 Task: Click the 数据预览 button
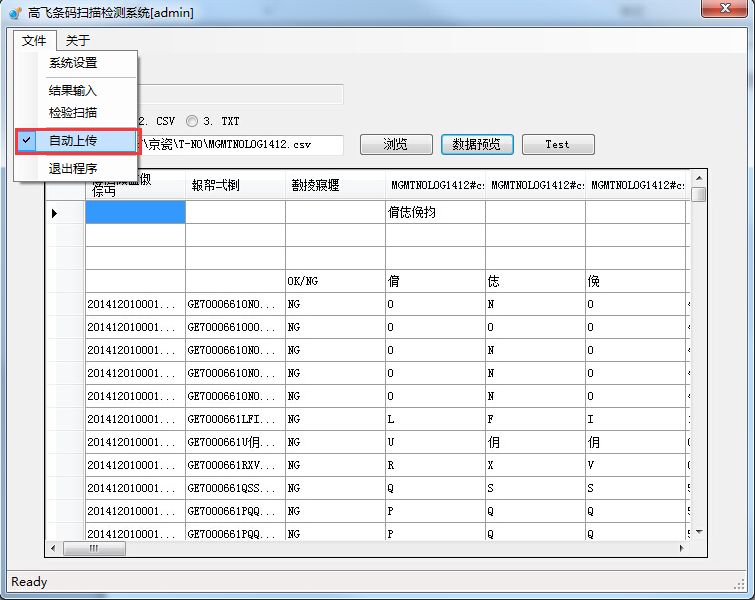tap(477, 144)
